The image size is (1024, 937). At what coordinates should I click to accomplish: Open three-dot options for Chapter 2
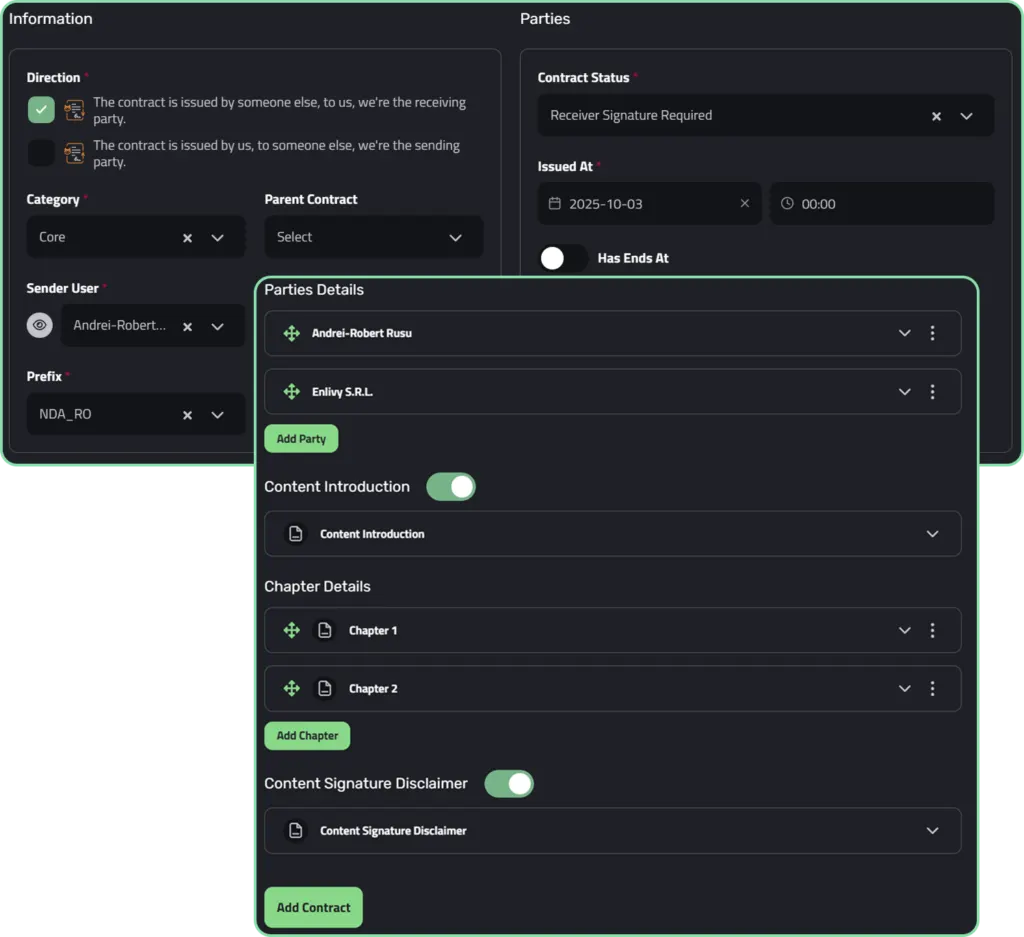[932, 688]
